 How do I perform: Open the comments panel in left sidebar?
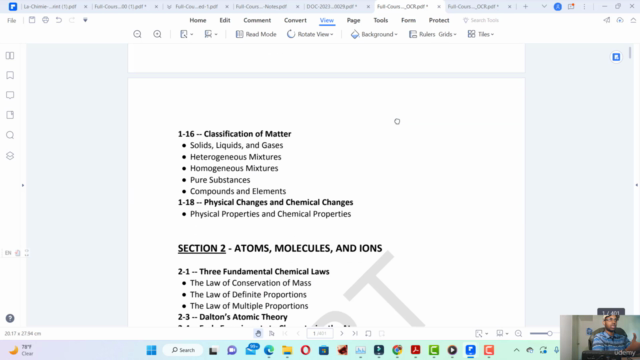[x=10, y=95]
